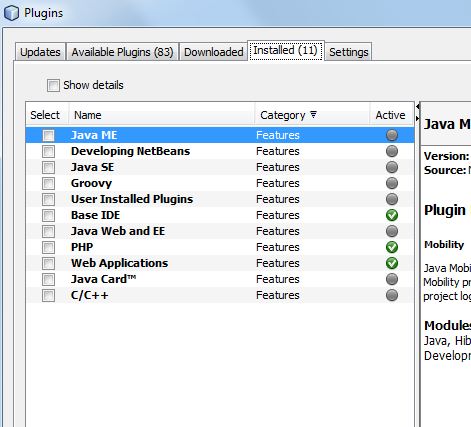Click inactive status icon for Java SE
This screenshot has width=471, height=427.
[x=392, y=167]
